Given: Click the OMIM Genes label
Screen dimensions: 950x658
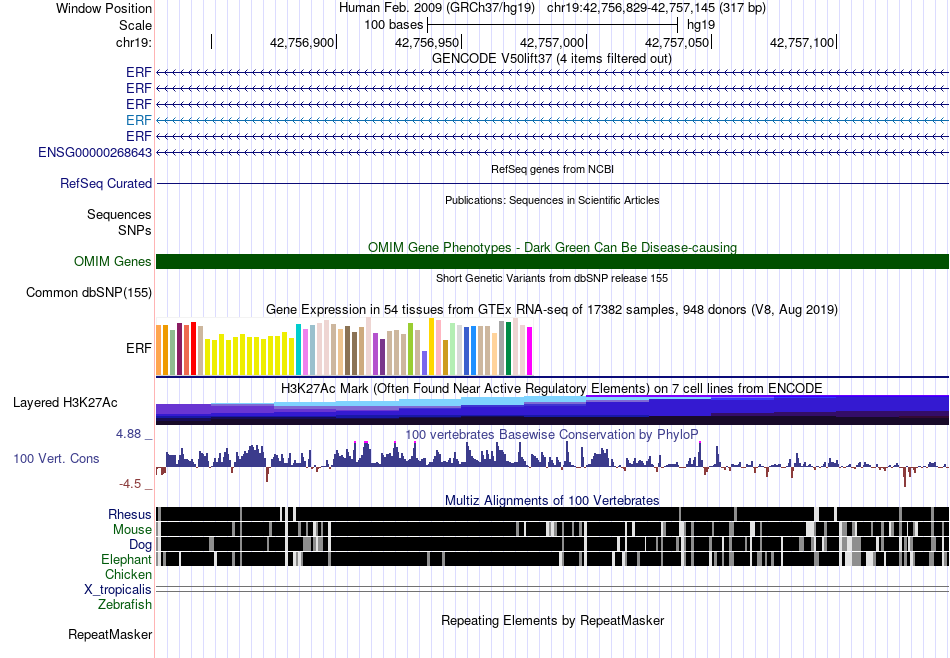Looking at the screenshot, I should point(113,261).
